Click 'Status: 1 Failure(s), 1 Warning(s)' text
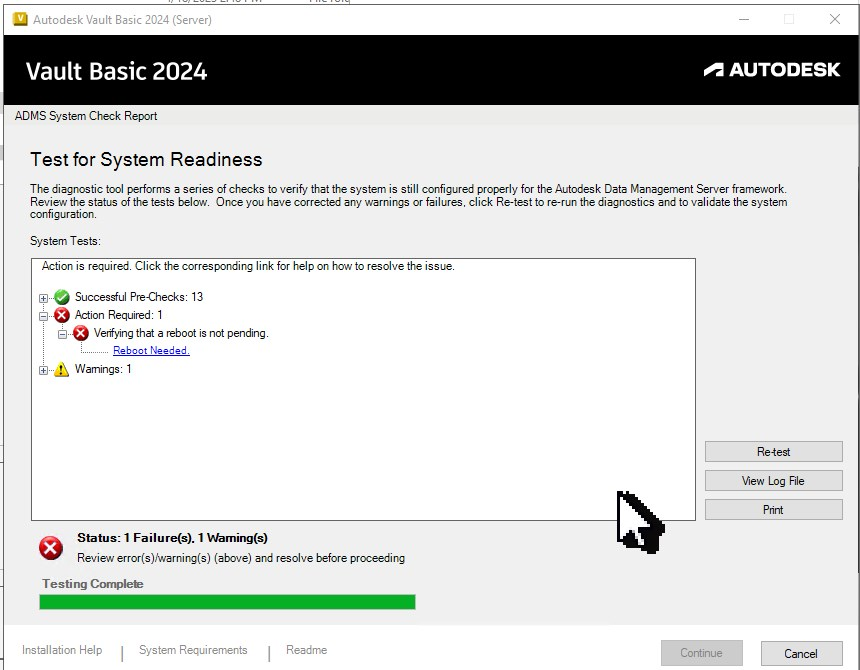Viewport: 860px width, 670px height. coord(172,538)
